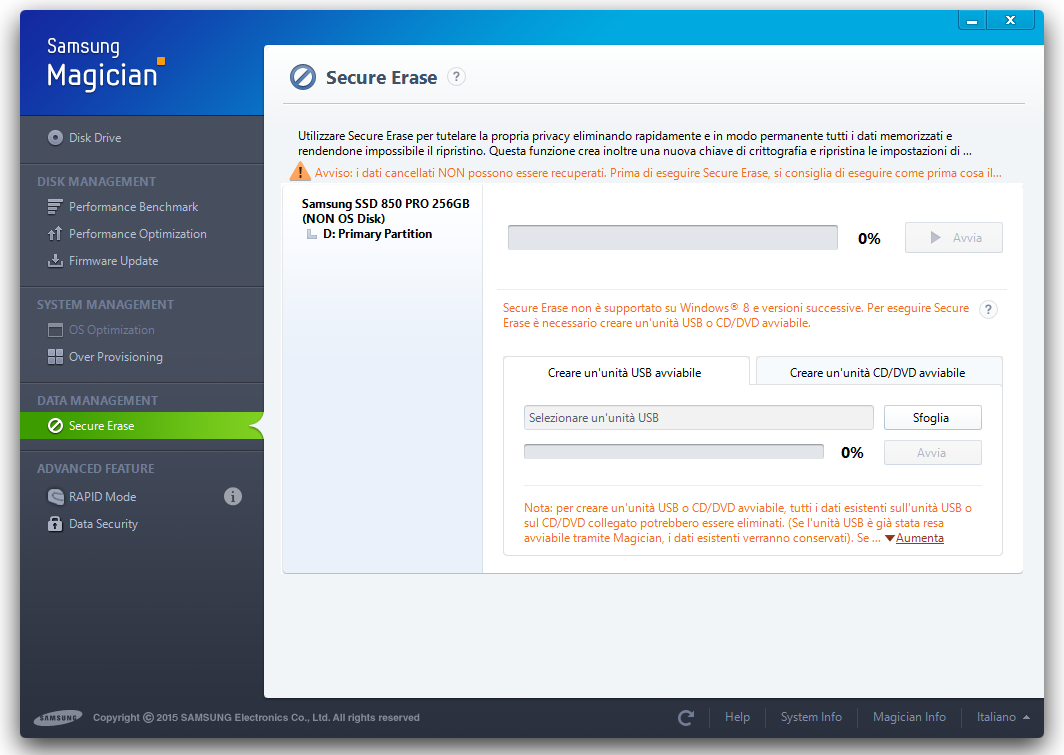Click the RAPID Mode drive icon
The image size is (1064, 755).
click(x=55, y=497)
